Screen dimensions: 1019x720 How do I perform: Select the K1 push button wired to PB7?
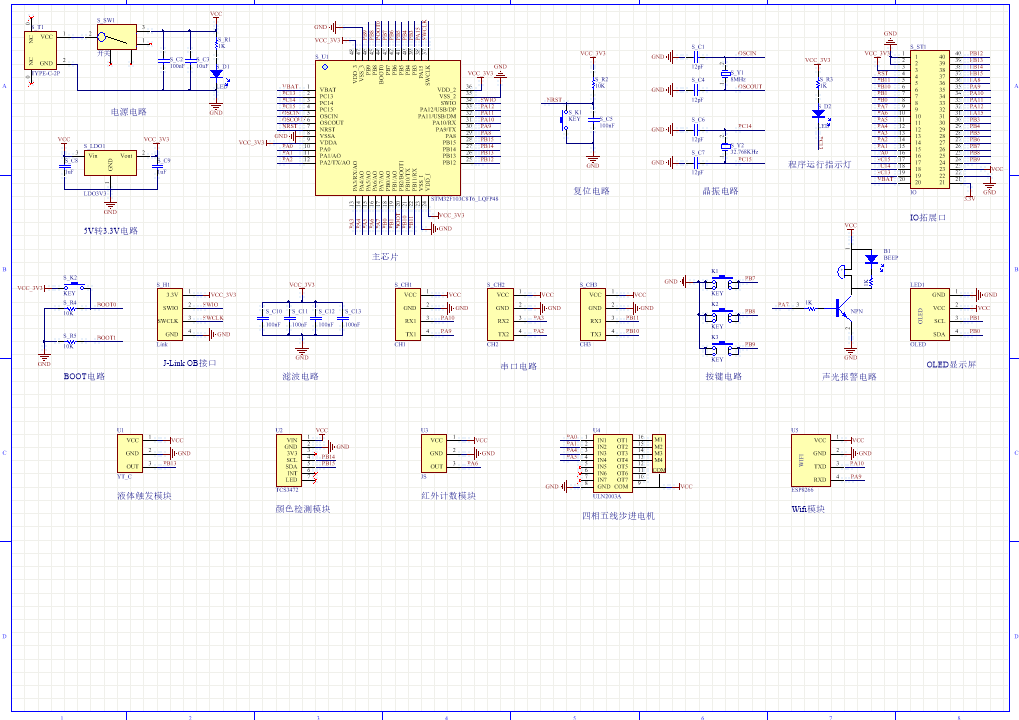723,281
